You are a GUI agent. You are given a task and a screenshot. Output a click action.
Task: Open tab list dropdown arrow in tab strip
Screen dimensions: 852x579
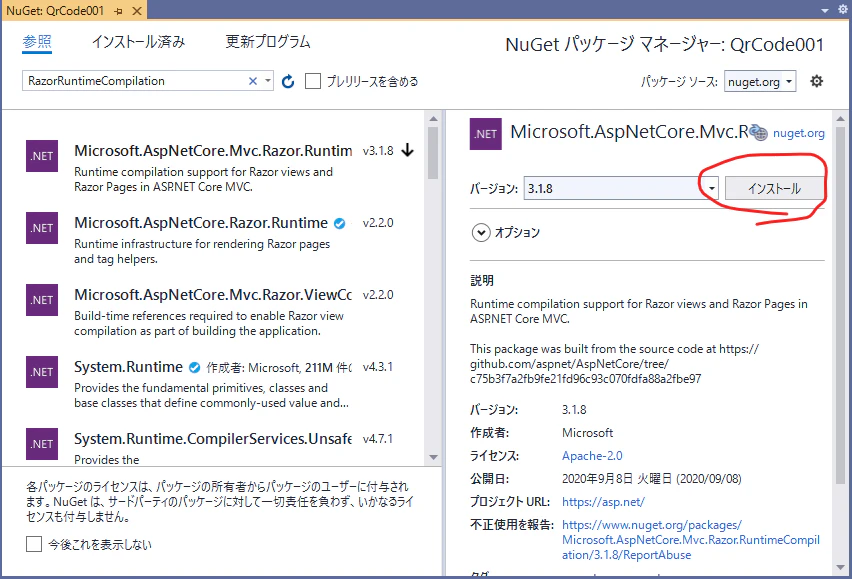click(825, 10)
